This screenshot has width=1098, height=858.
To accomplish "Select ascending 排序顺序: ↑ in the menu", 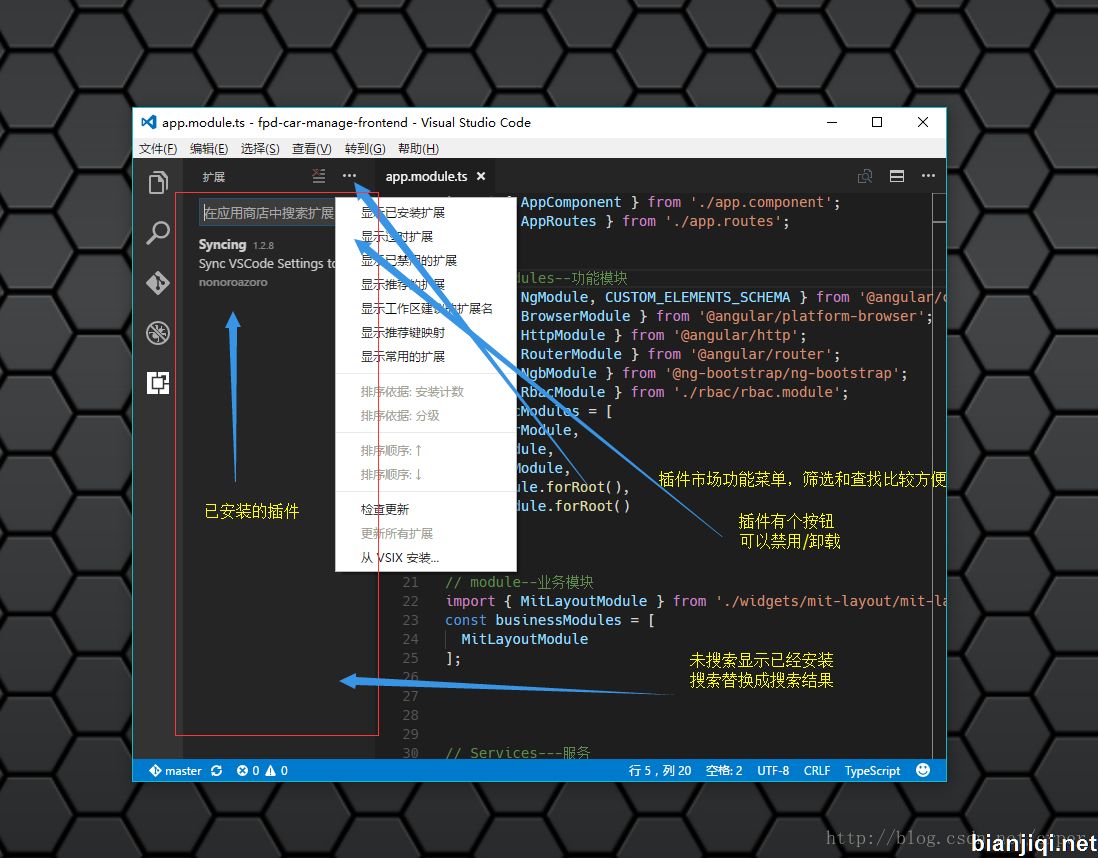I will pyautogui.click(x=426, y=450).
